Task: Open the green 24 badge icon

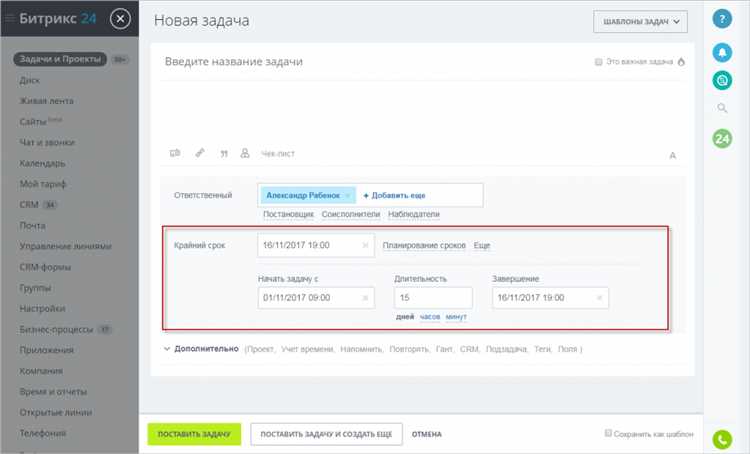Action: pyautogui.click(x=722, y=139)
